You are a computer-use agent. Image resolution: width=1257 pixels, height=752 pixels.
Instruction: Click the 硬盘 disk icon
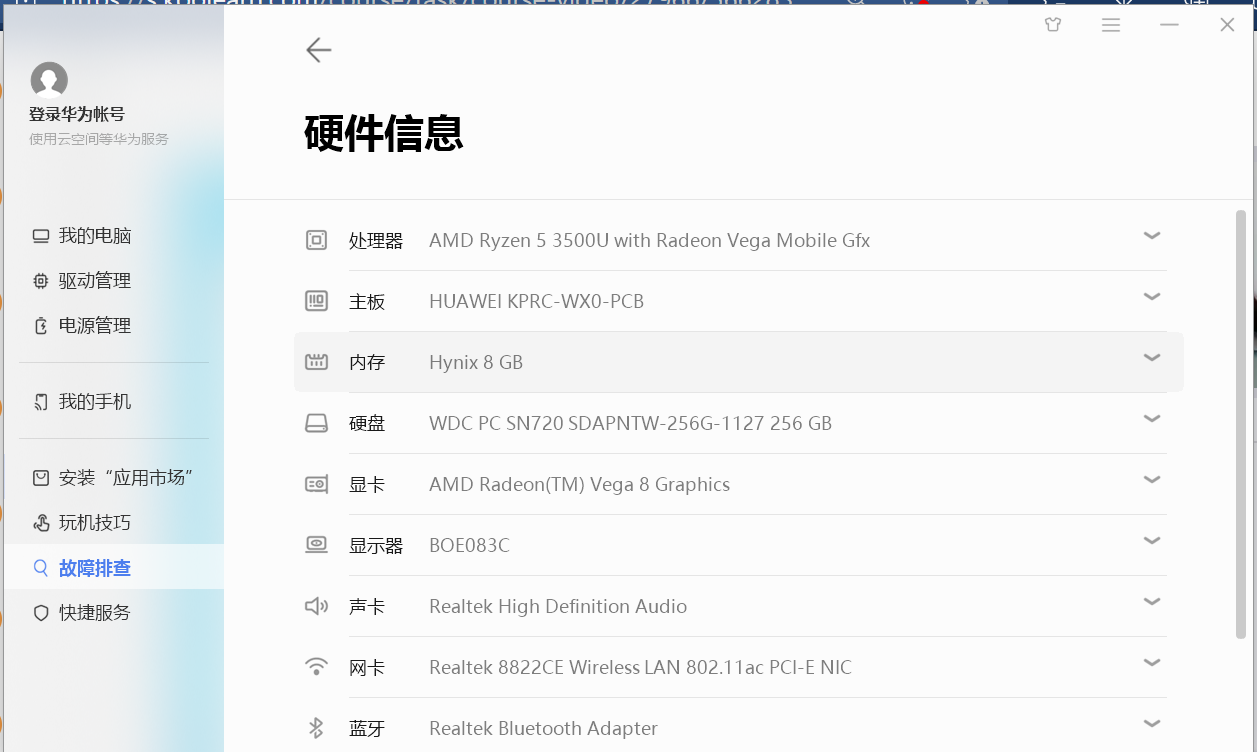316,423
